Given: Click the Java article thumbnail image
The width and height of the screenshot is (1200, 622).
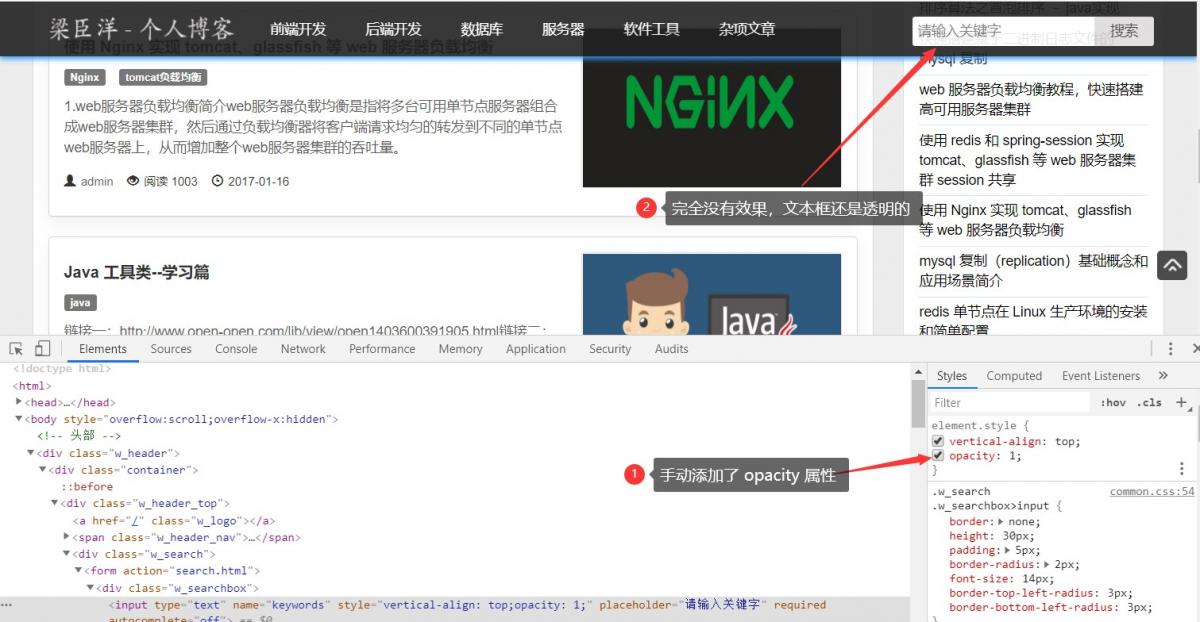Looking at the screenshot, I should pos(712,294).
